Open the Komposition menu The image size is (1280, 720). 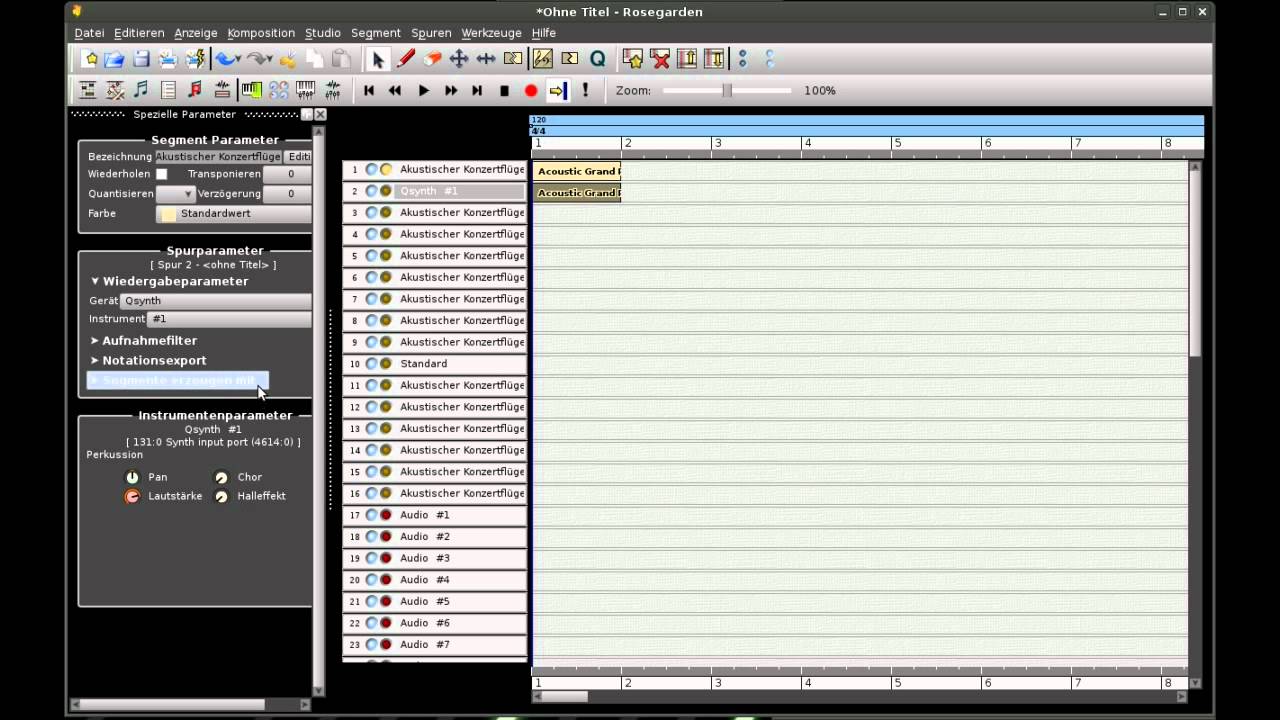[x=261, y=33]
